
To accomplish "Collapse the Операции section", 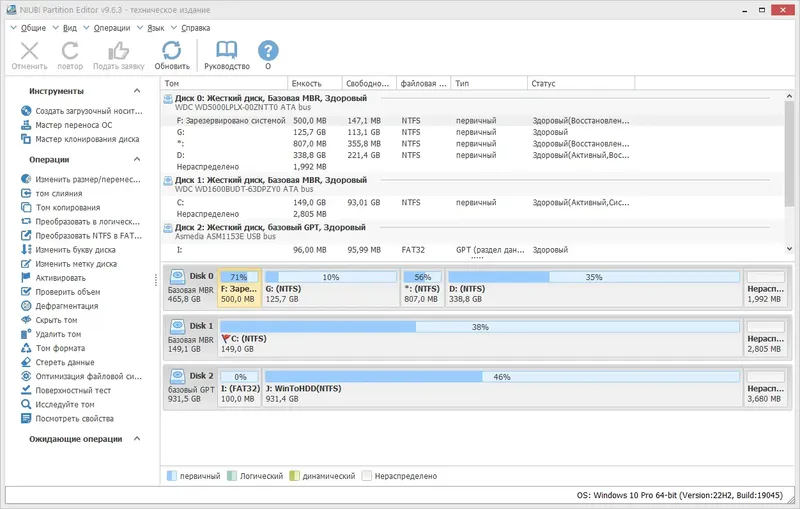I will point(137,159).
